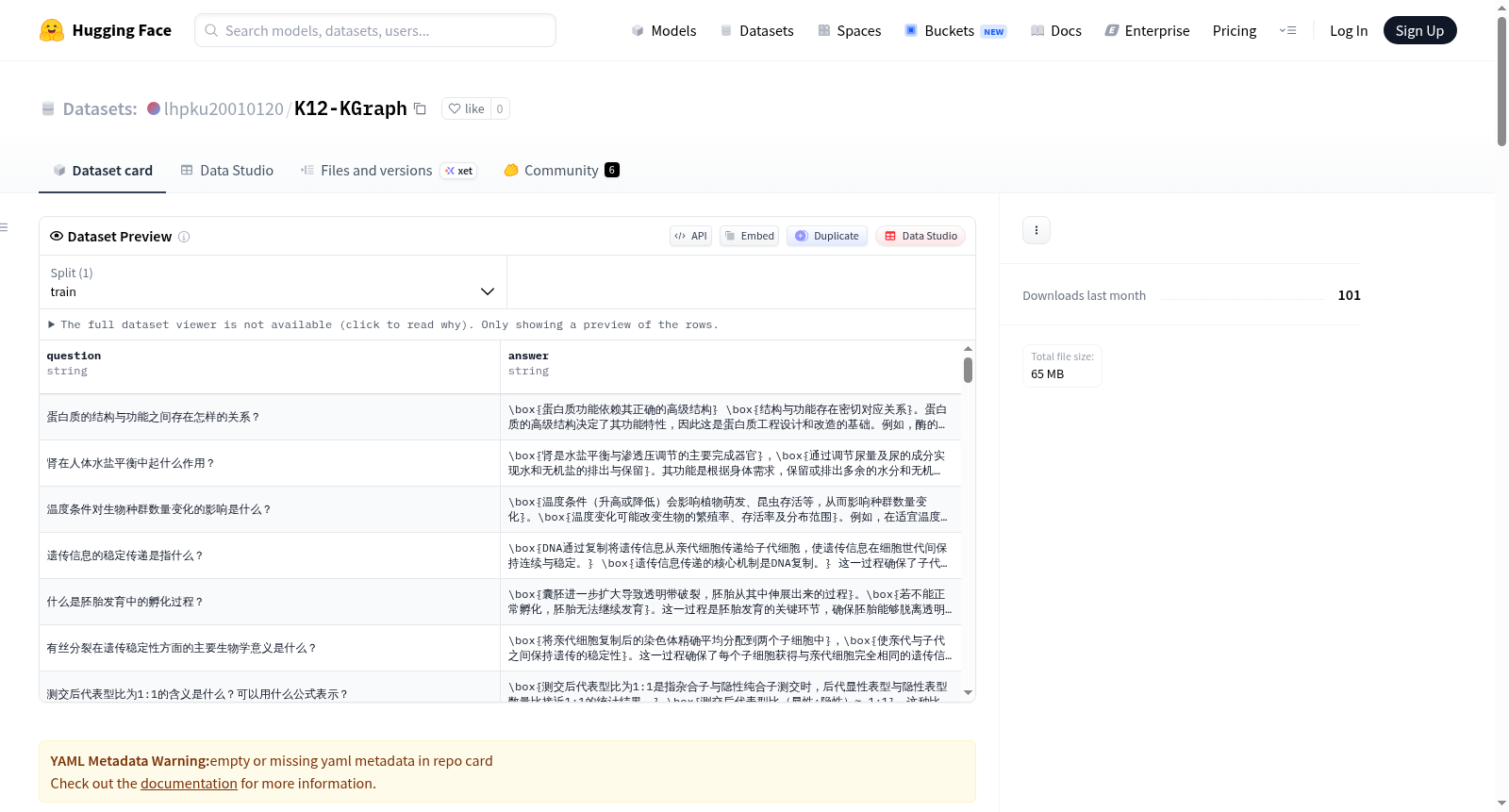Open the documentation link in YAML warning

pos(189,784)
